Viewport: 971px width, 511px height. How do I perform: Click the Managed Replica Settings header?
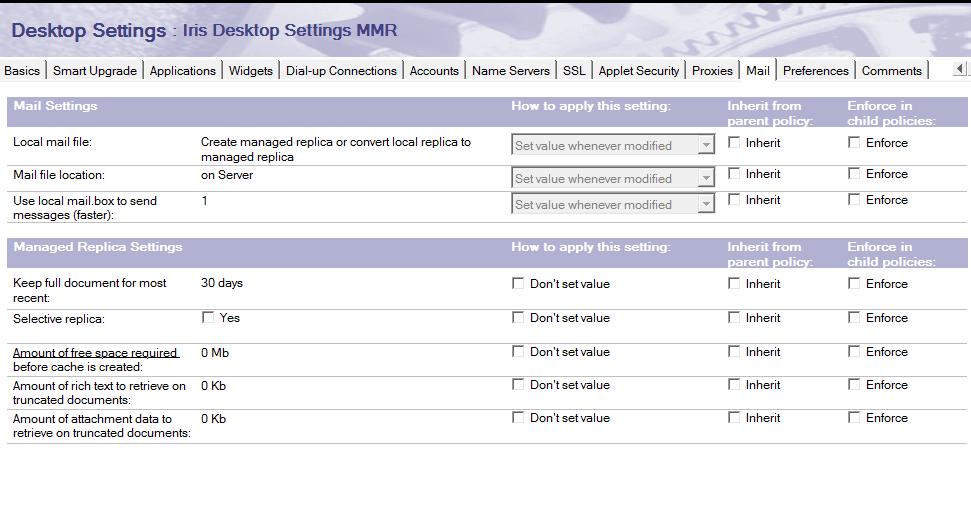coord(98,247)
